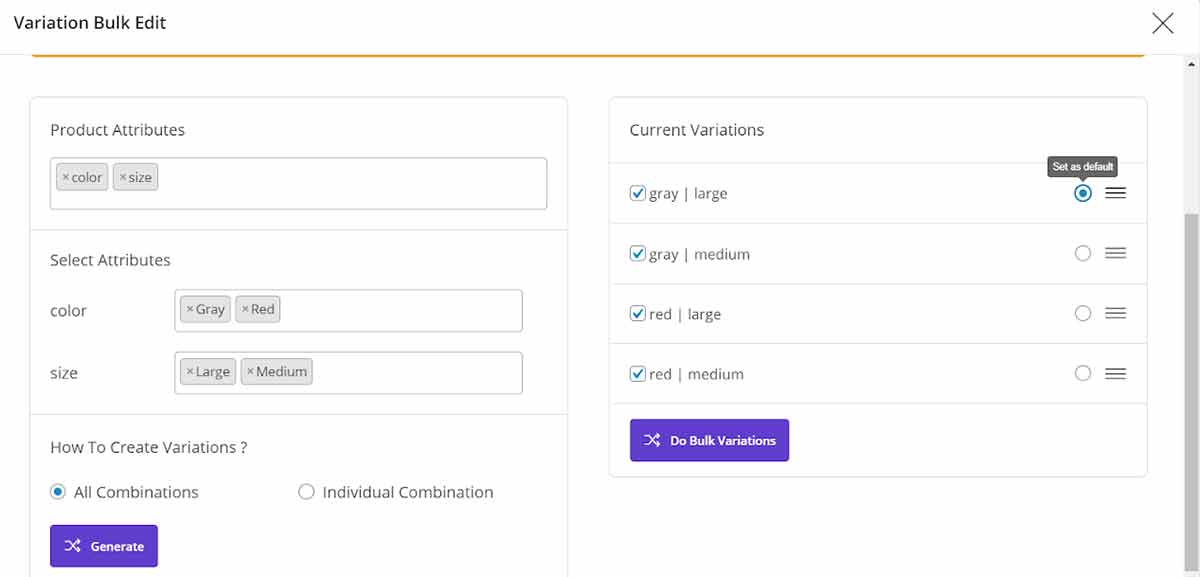1200x577 pixels.
Task: Remove the Large size value tag
Action: tap(190, 372)
